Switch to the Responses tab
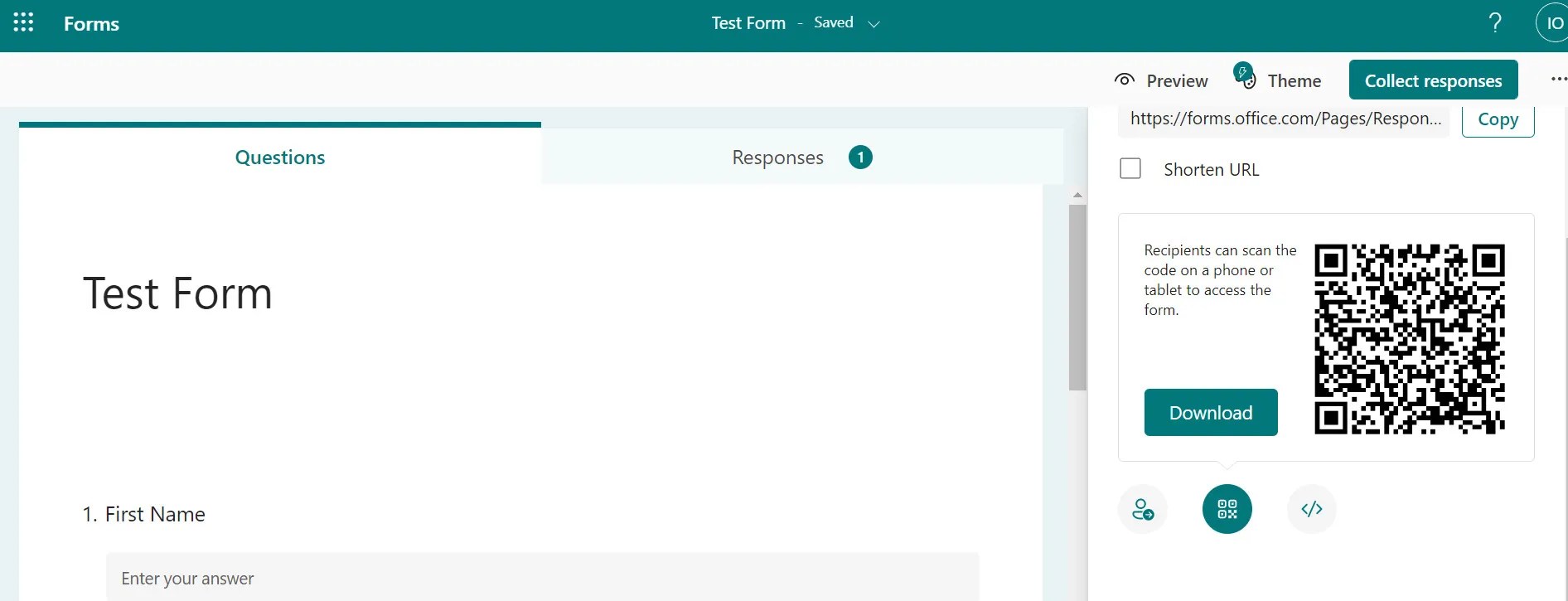 tap(802, 157)
